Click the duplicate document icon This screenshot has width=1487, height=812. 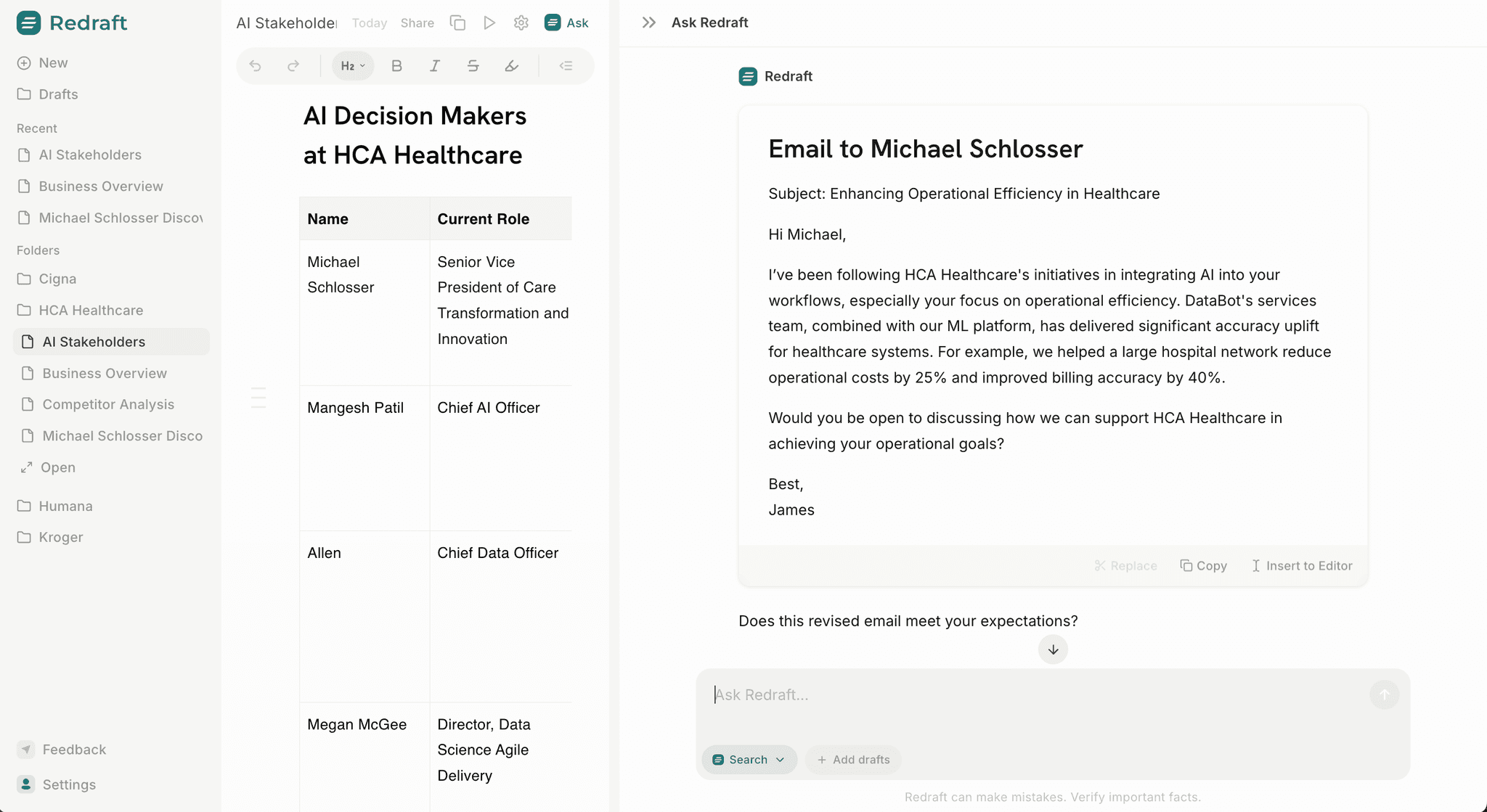coord(457,22)
